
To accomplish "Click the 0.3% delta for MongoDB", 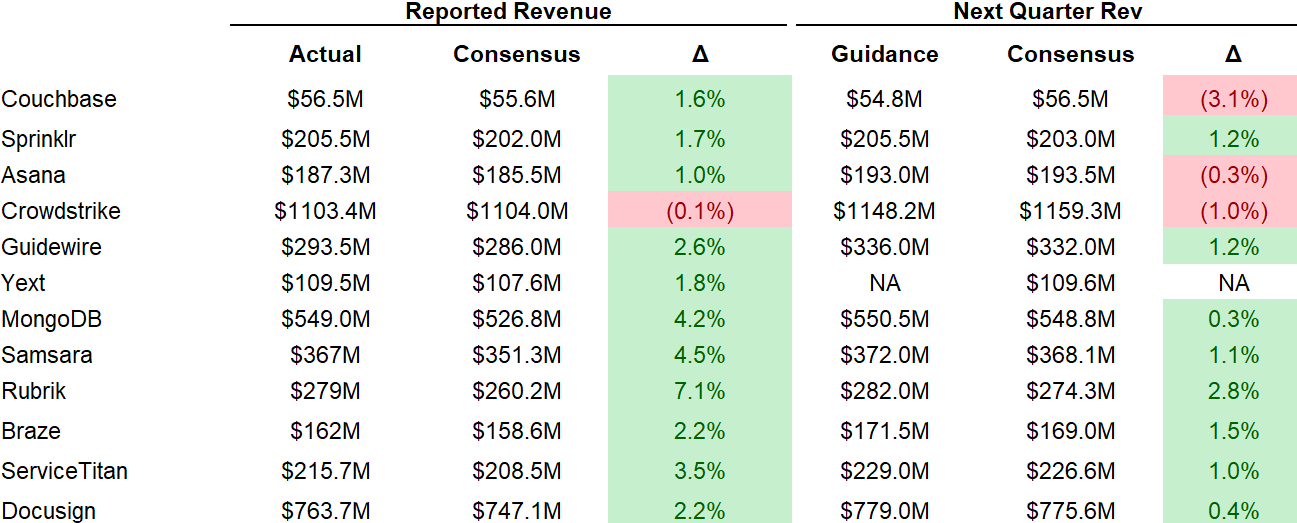I will click(1229, 319).
